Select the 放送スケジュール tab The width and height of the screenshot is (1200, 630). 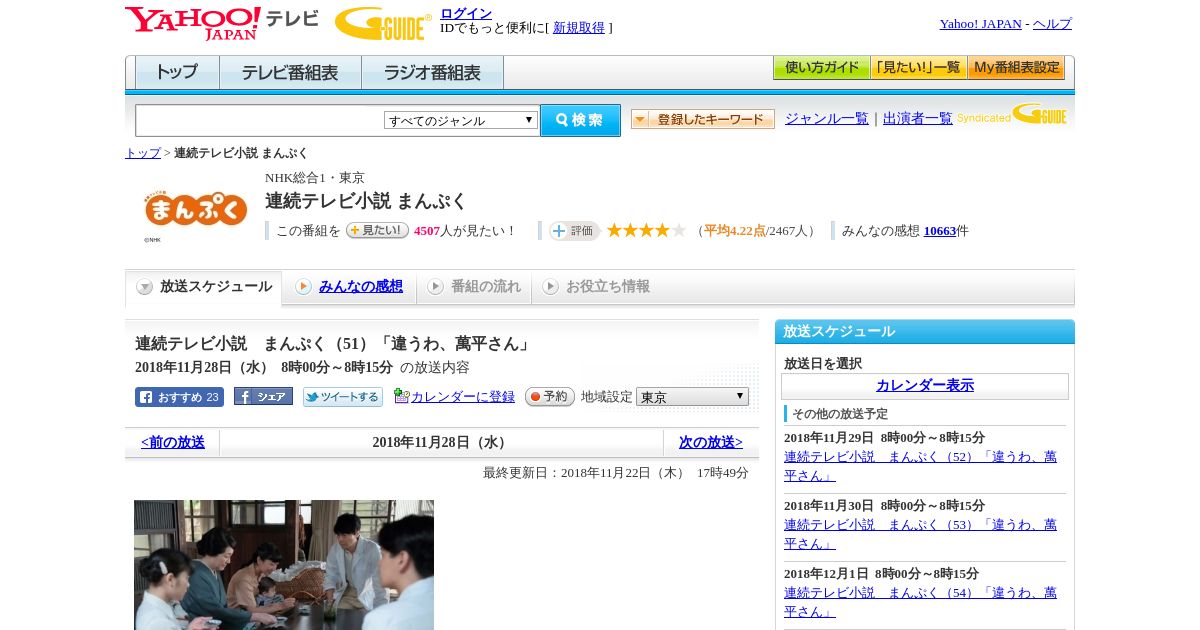pyautogui.click(x=204, y=287)
